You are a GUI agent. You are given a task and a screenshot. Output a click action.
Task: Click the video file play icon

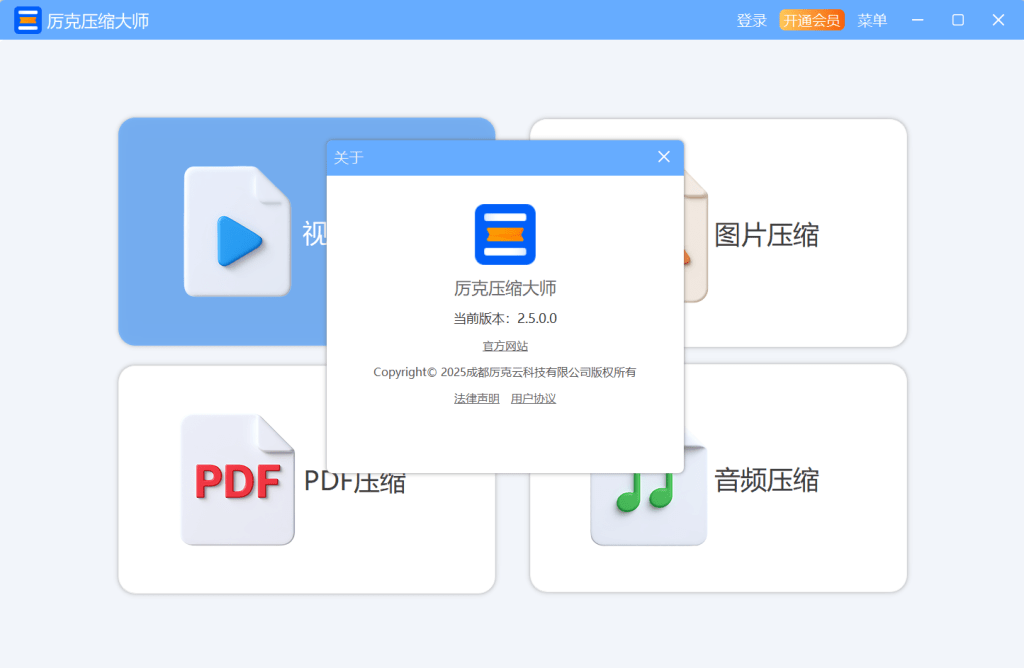(237, 231)
